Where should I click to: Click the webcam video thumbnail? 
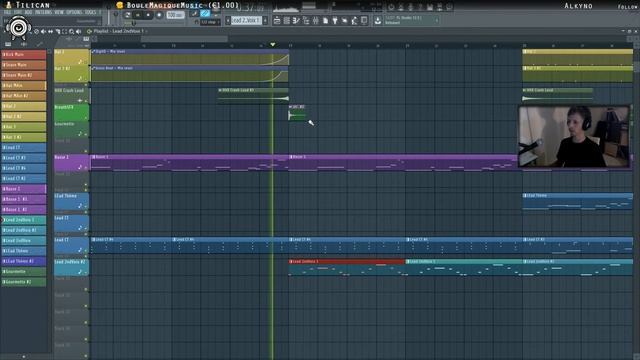click(x=574, y=137)
